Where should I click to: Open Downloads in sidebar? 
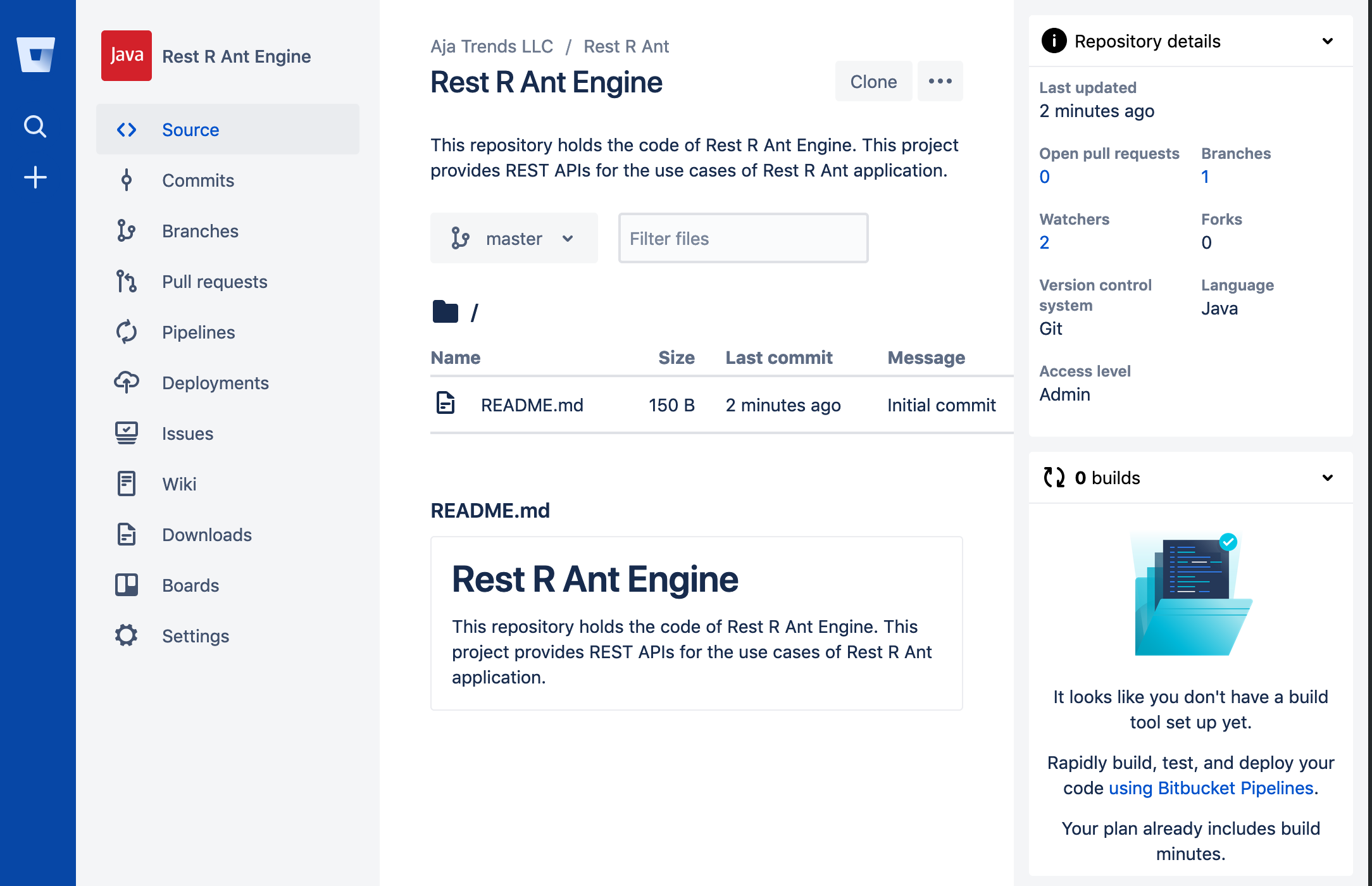[x=228, y=535]
